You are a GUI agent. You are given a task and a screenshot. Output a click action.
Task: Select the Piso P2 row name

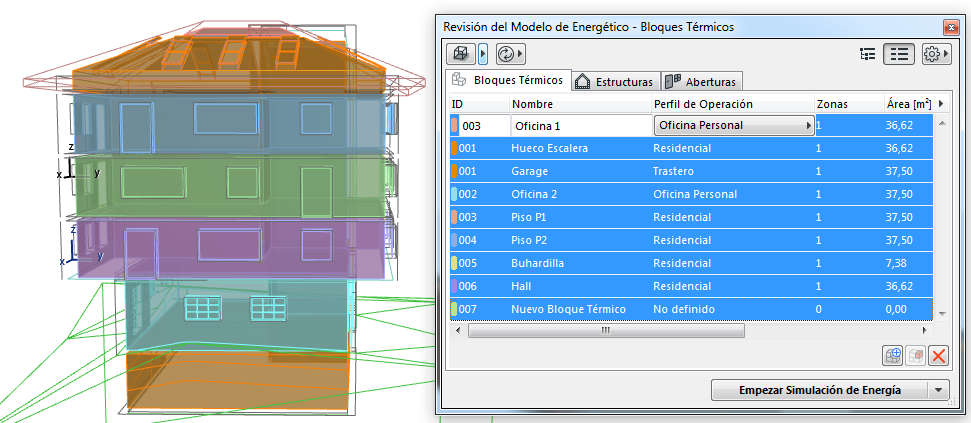(528, 240)
